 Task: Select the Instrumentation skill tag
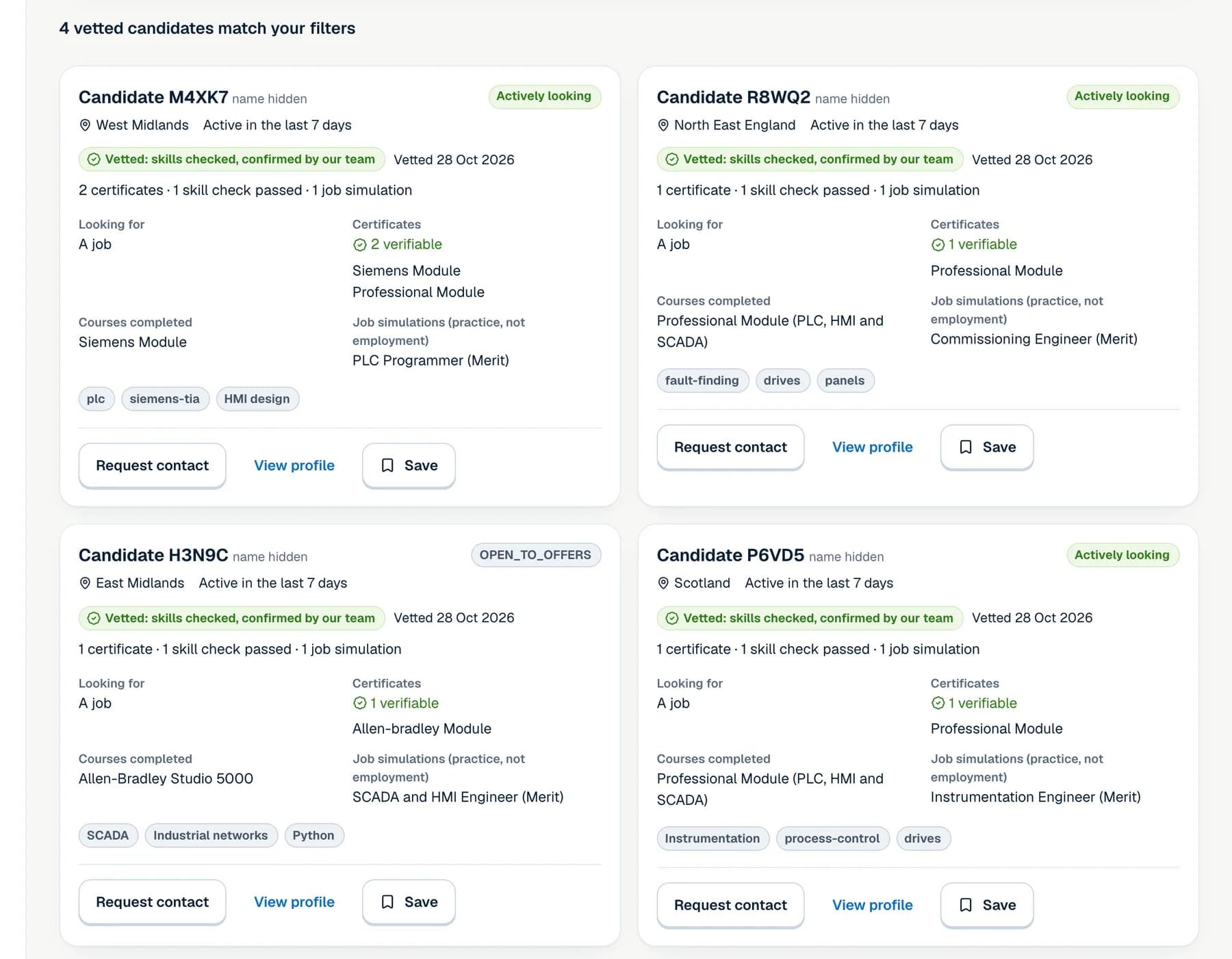(x=713, y=839)
